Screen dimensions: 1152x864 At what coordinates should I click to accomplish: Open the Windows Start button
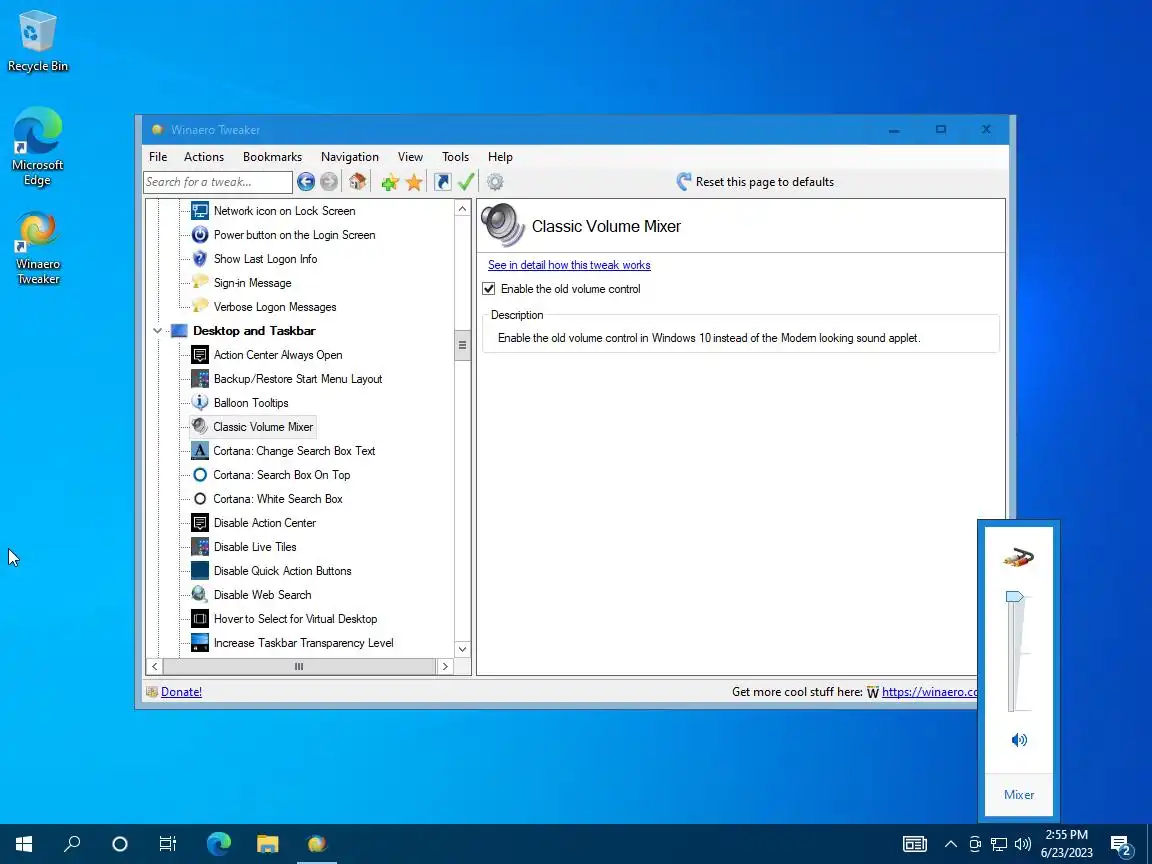[24, 844]
